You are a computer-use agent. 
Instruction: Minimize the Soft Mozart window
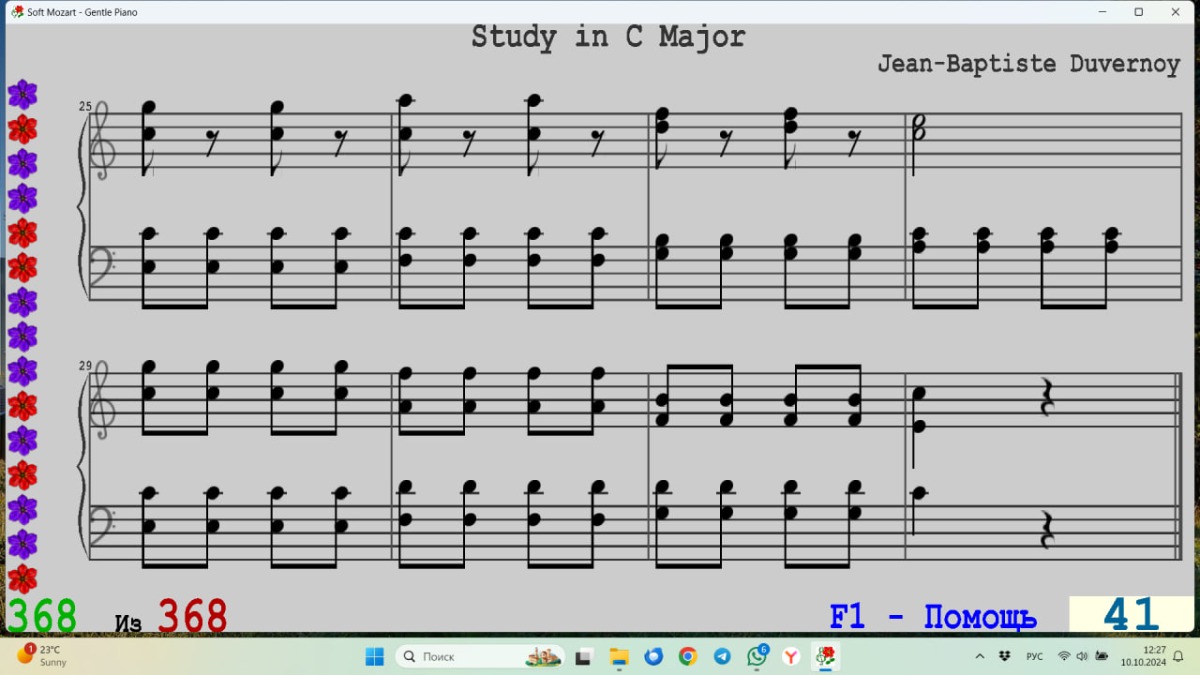[1102, 12]
